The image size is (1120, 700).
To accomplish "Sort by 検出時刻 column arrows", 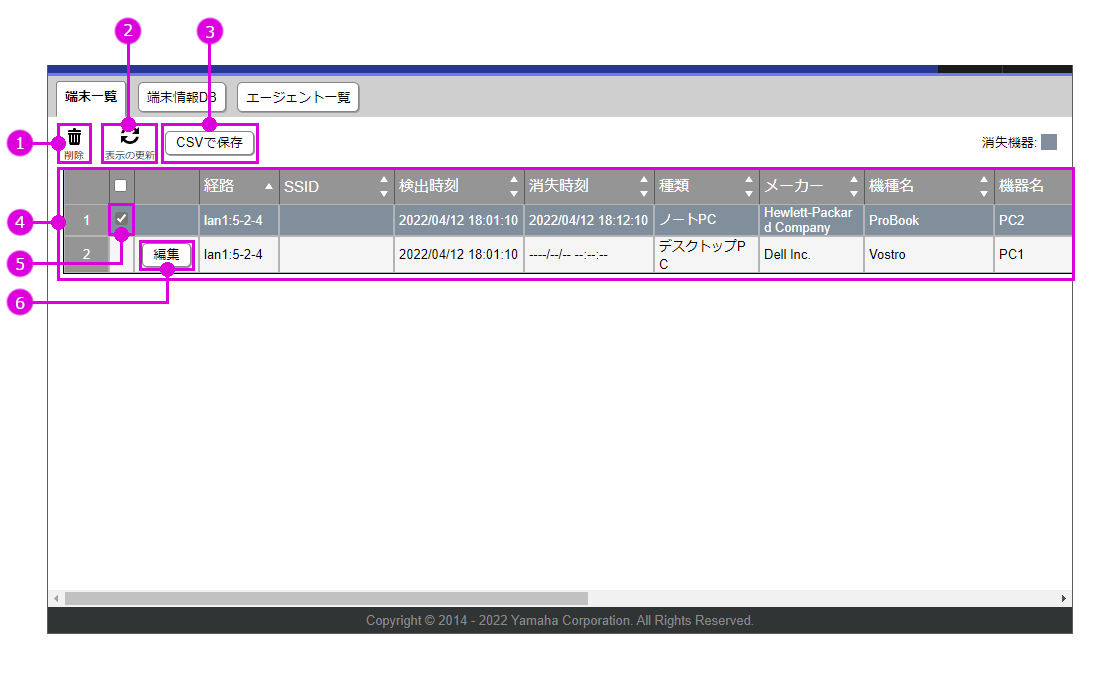I will point(514,187).
